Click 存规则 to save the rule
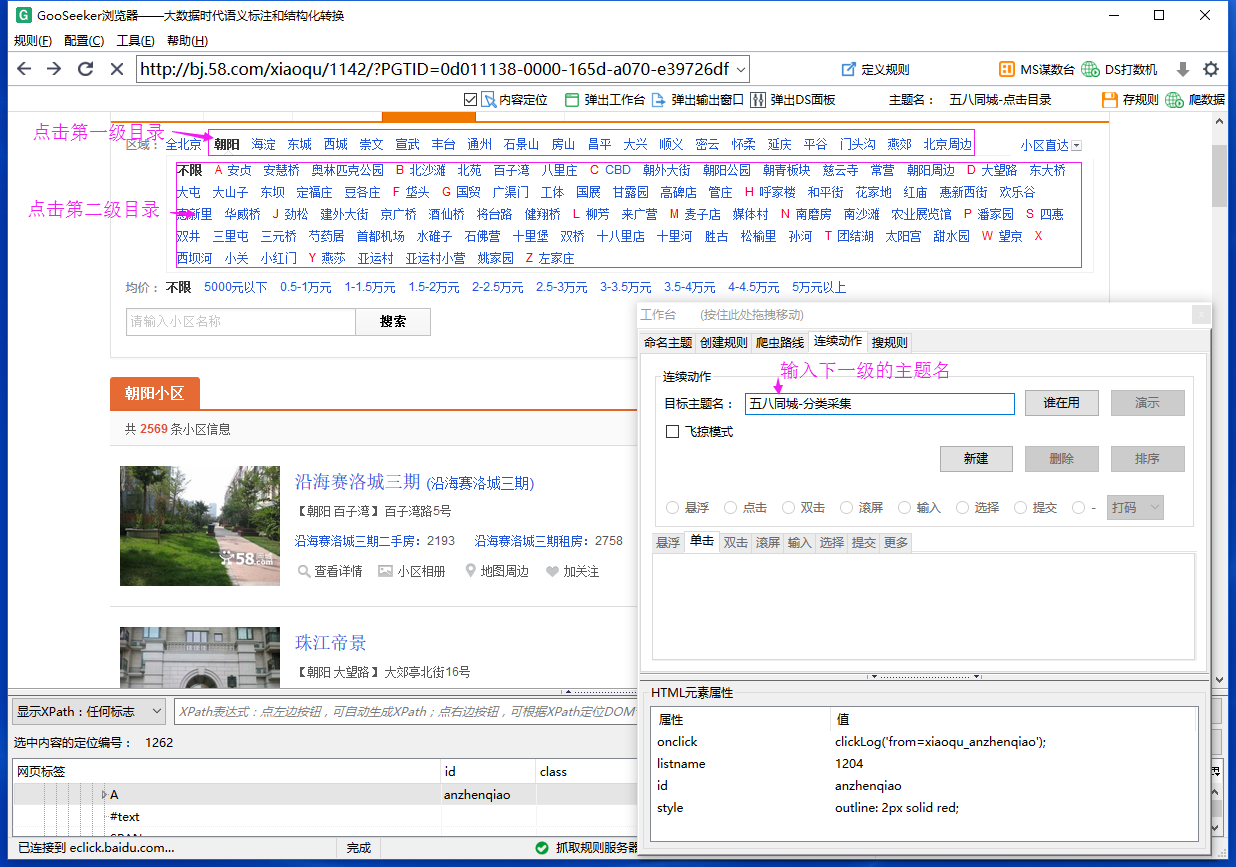This screenshot has height=867, width=1236. tap(1130, 100)
